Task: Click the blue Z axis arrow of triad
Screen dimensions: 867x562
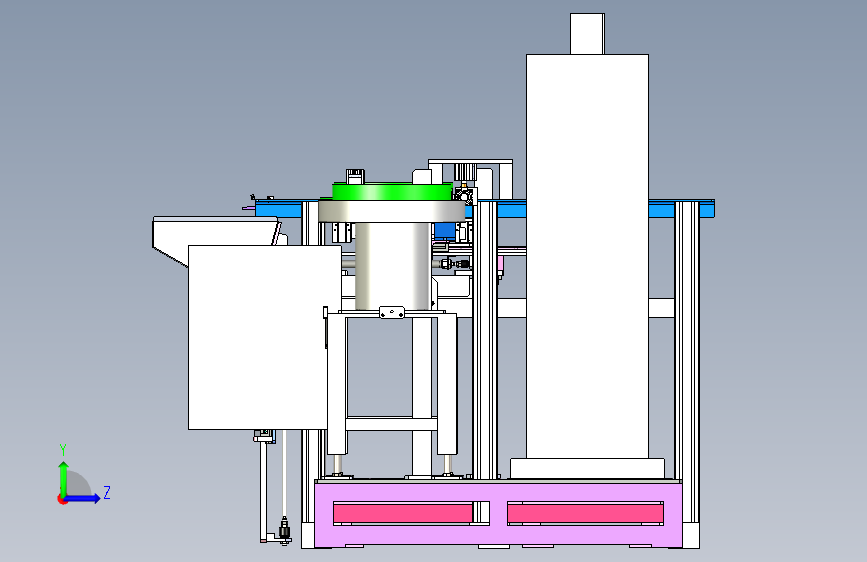Action: pos(83,498)
